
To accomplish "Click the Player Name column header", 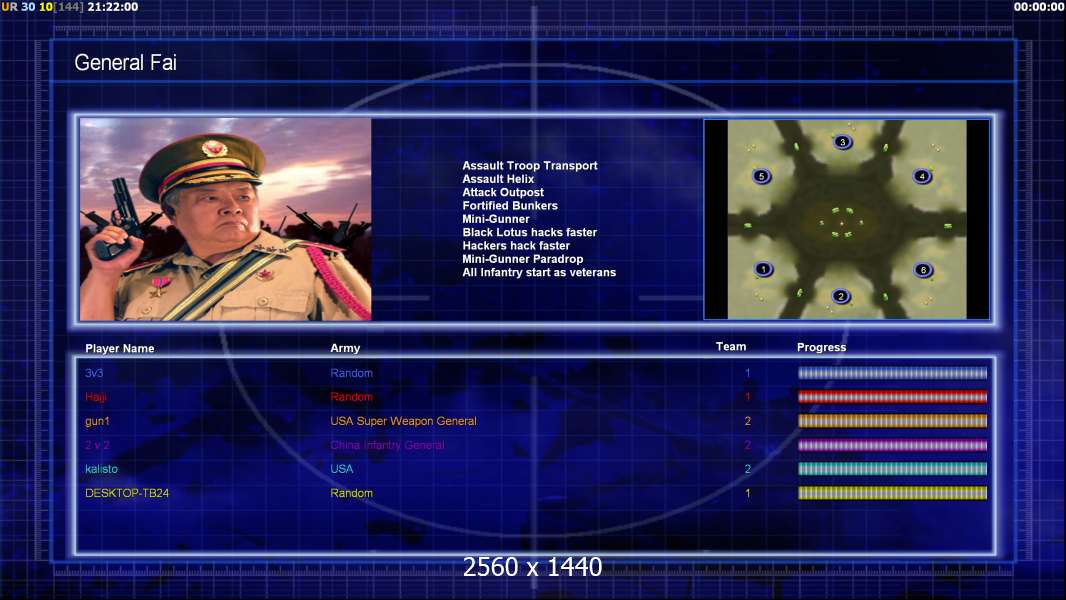I will point(120,349).
